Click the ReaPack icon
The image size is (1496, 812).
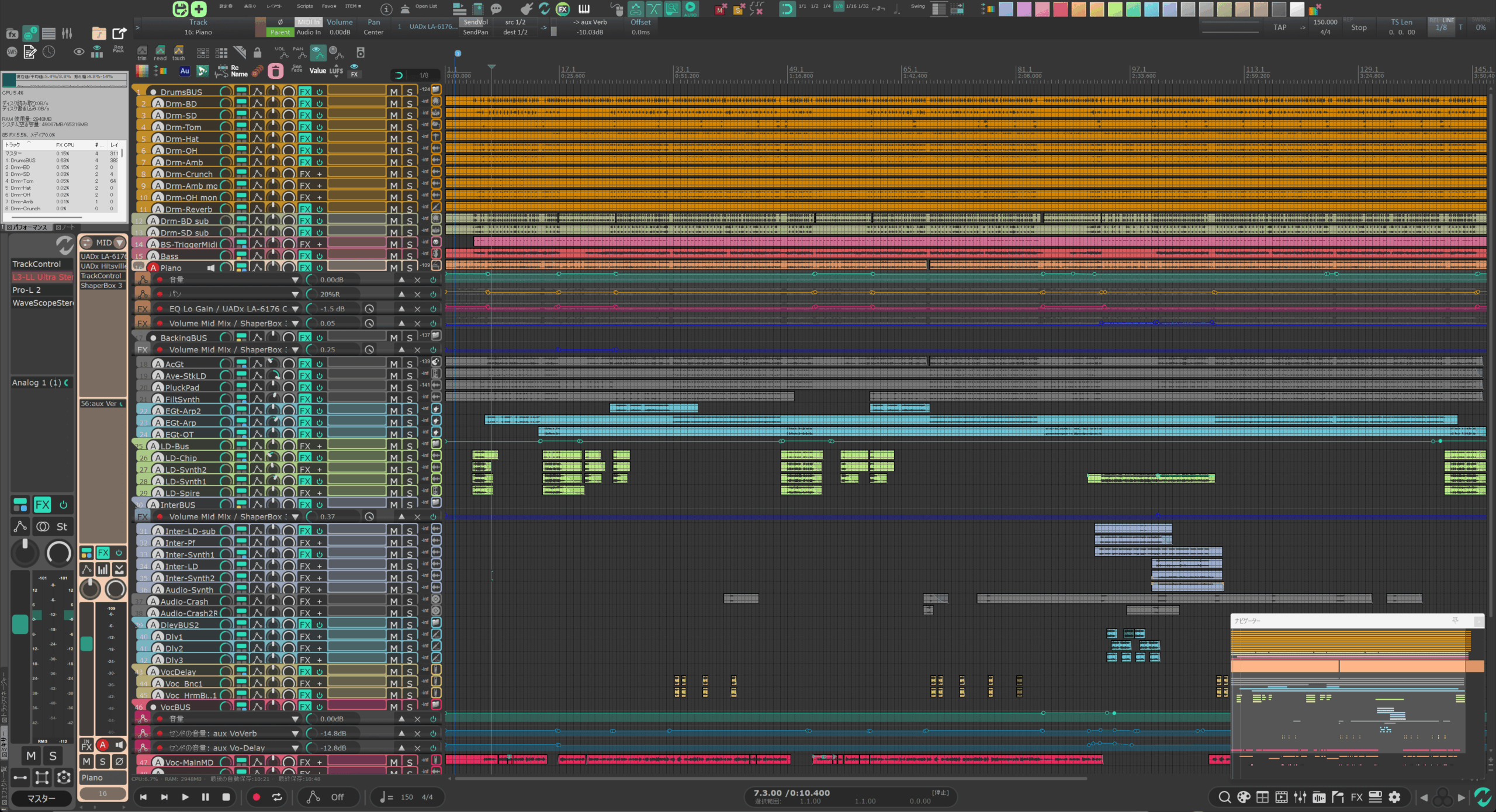pos(118,50)
